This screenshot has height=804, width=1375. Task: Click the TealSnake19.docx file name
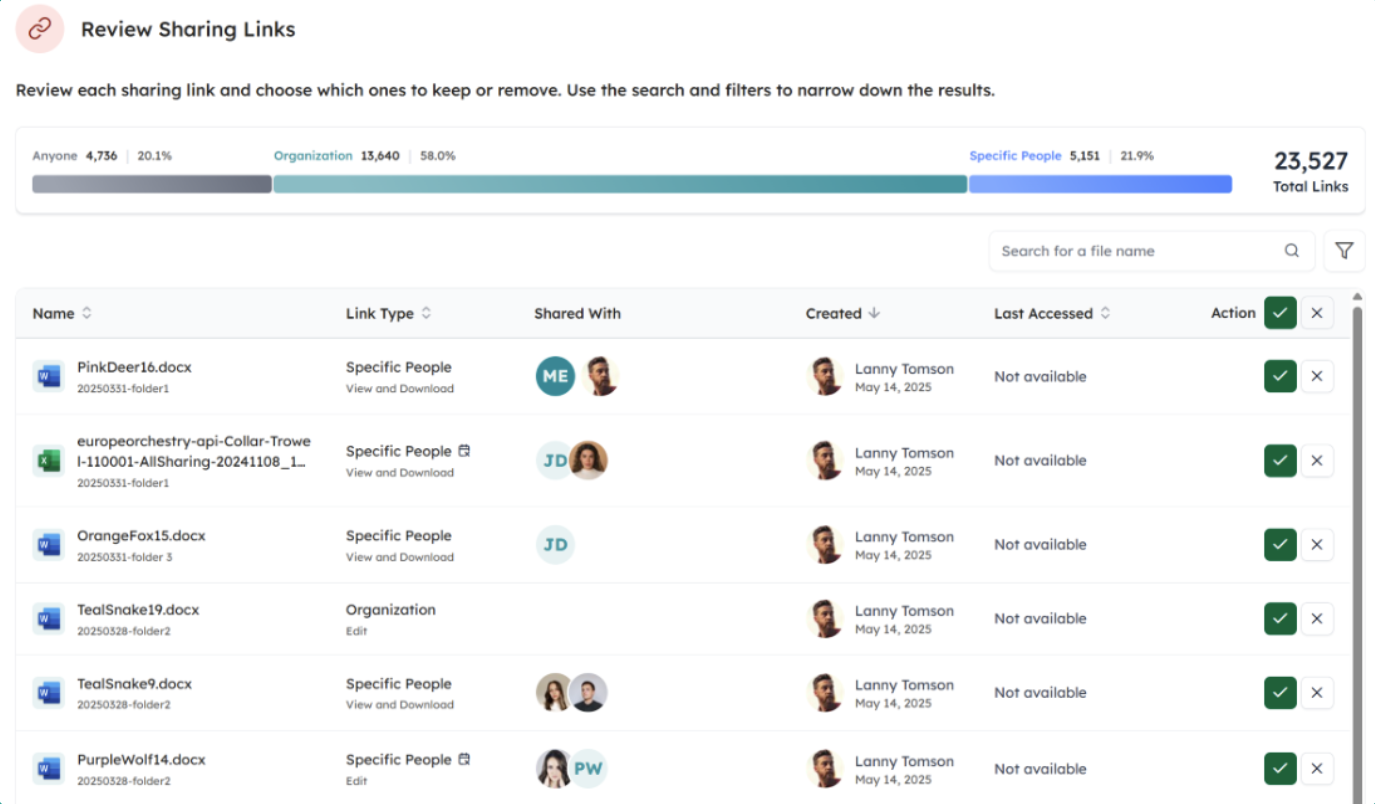[138, 609]
